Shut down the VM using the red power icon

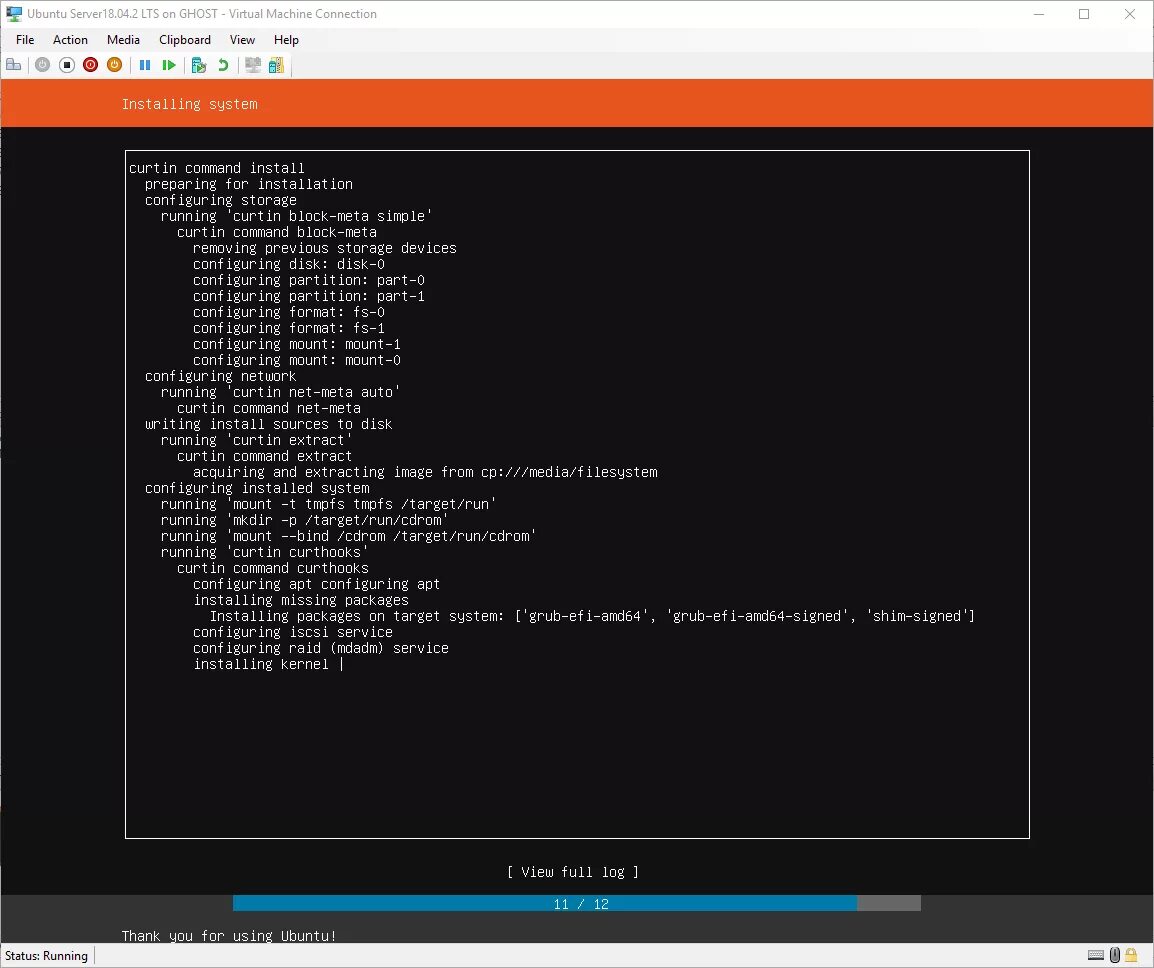click(x=91, y=65)
